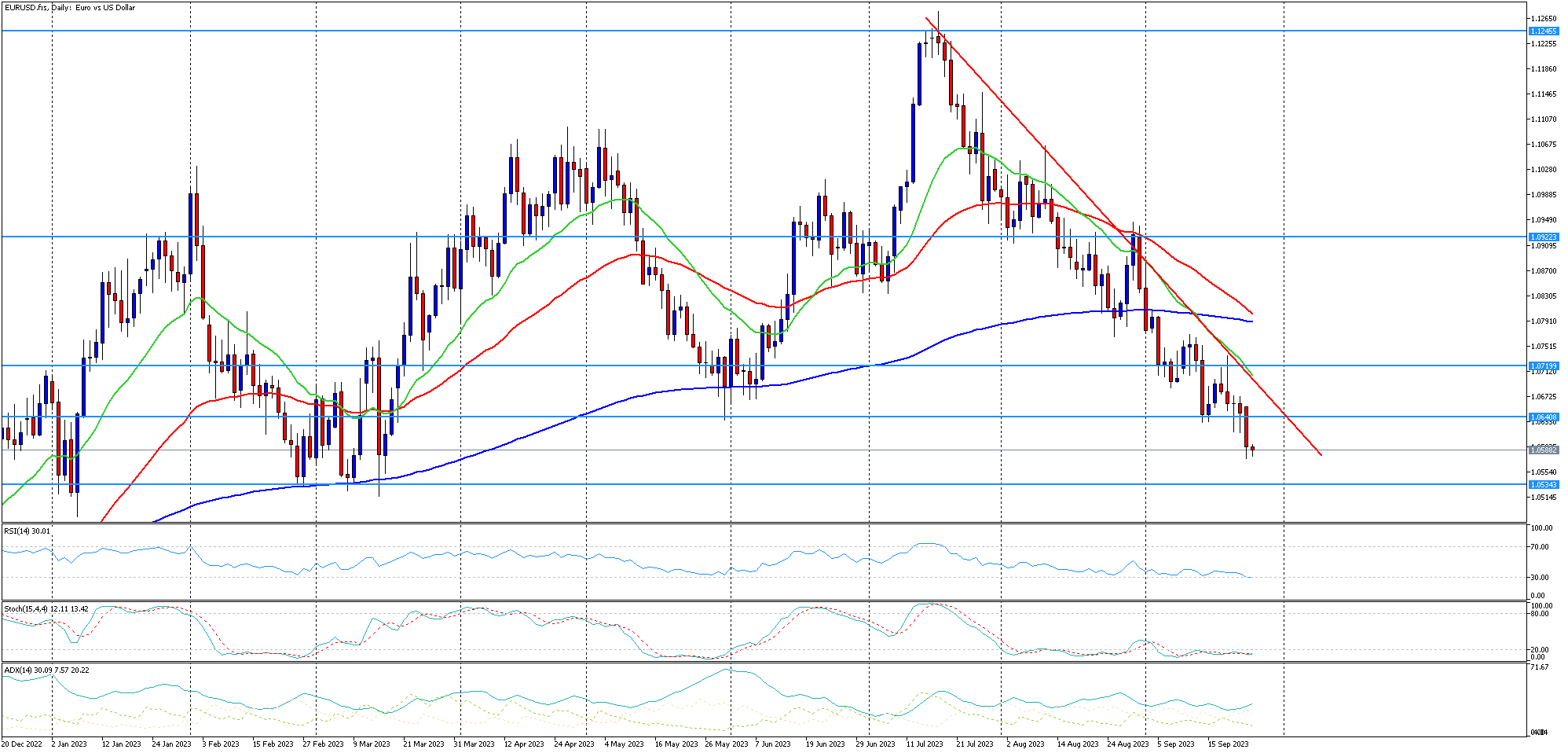Click the 1.08700 price scale label
The image size is (1568, 753).
(1544, 271)
